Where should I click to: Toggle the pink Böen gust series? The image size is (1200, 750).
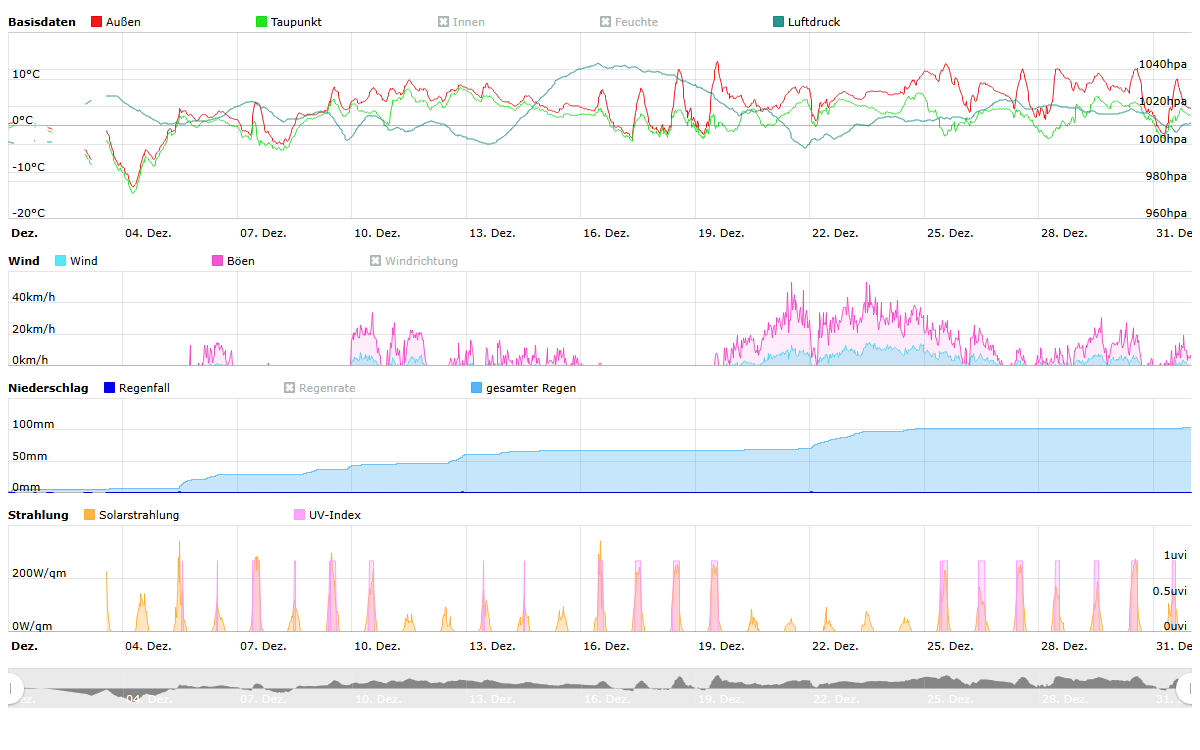240,261
